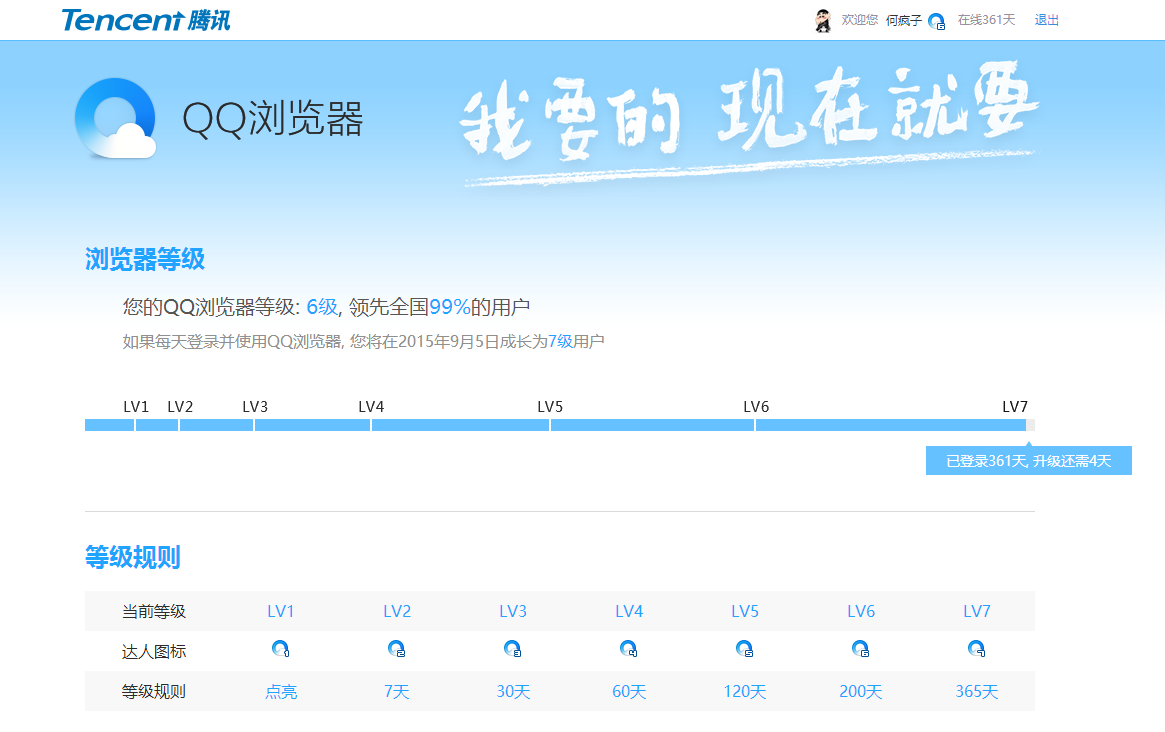
Task: Click the LV6 table column cell
Action: point(860,612)
